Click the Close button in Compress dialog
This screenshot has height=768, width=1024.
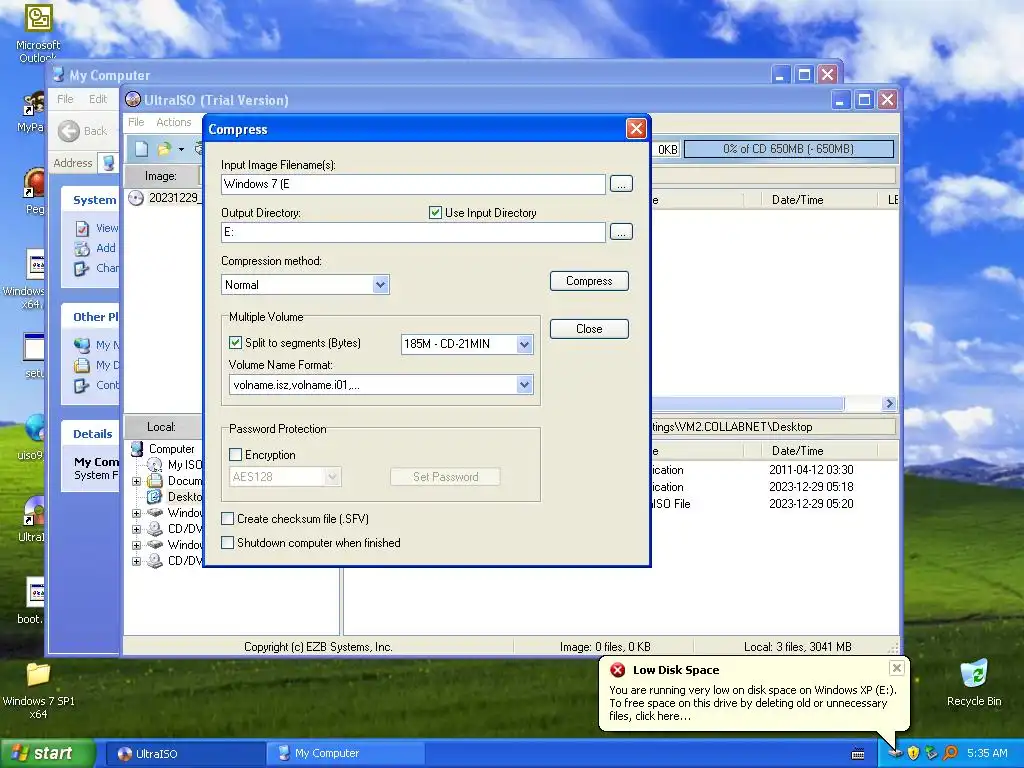pos(589,328)
